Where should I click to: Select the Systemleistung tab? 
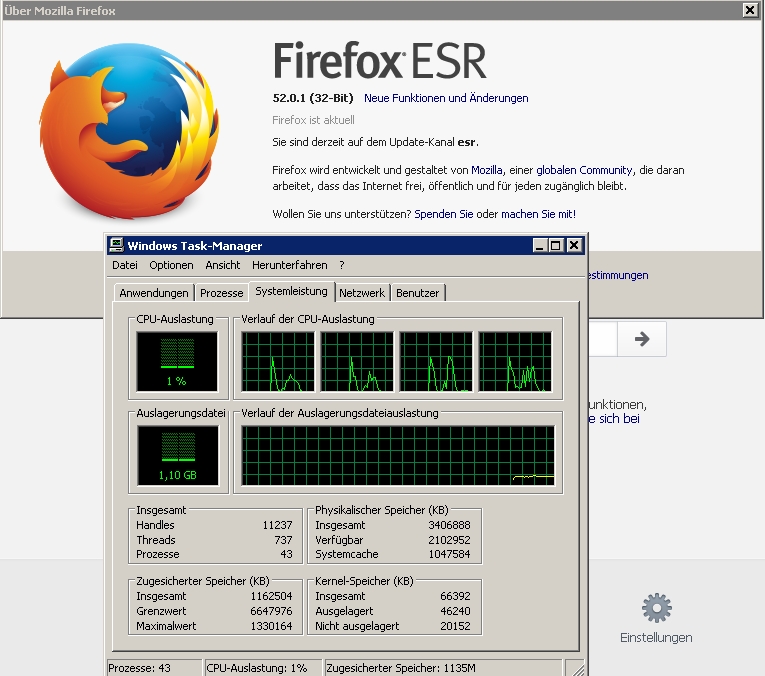(x=291, y=291)
